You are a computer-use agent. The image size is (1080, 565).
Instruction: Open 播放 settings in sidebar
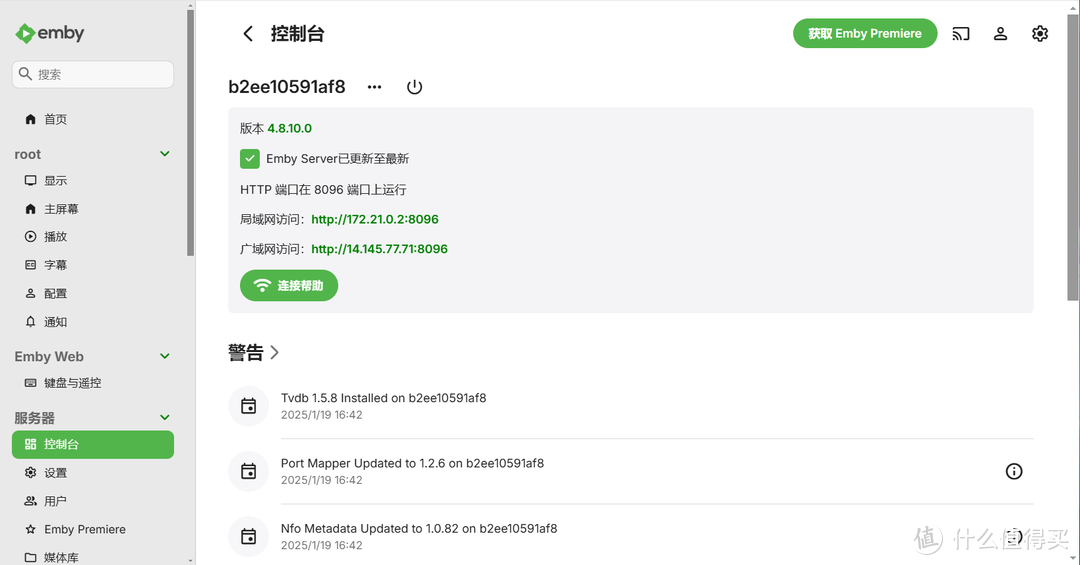coord(92,236)
